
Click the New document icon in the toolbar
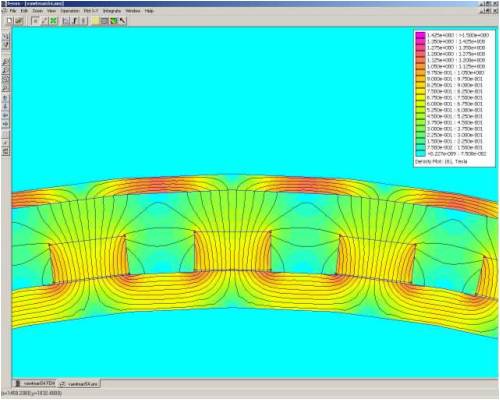click(x=10, y=21)
